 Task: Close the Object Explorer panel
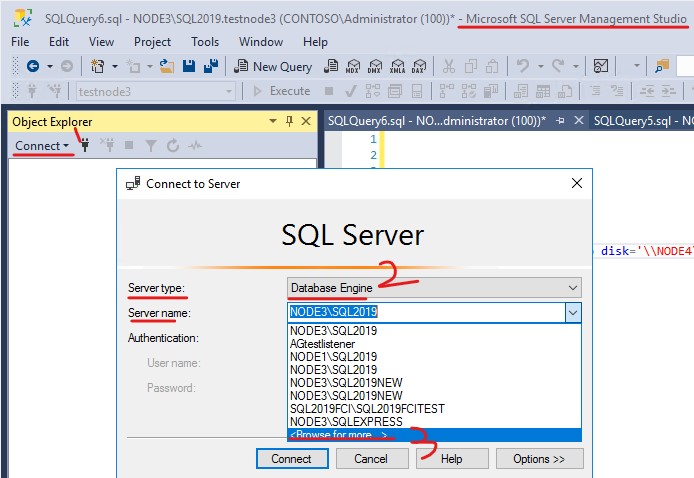click(306, 121)
